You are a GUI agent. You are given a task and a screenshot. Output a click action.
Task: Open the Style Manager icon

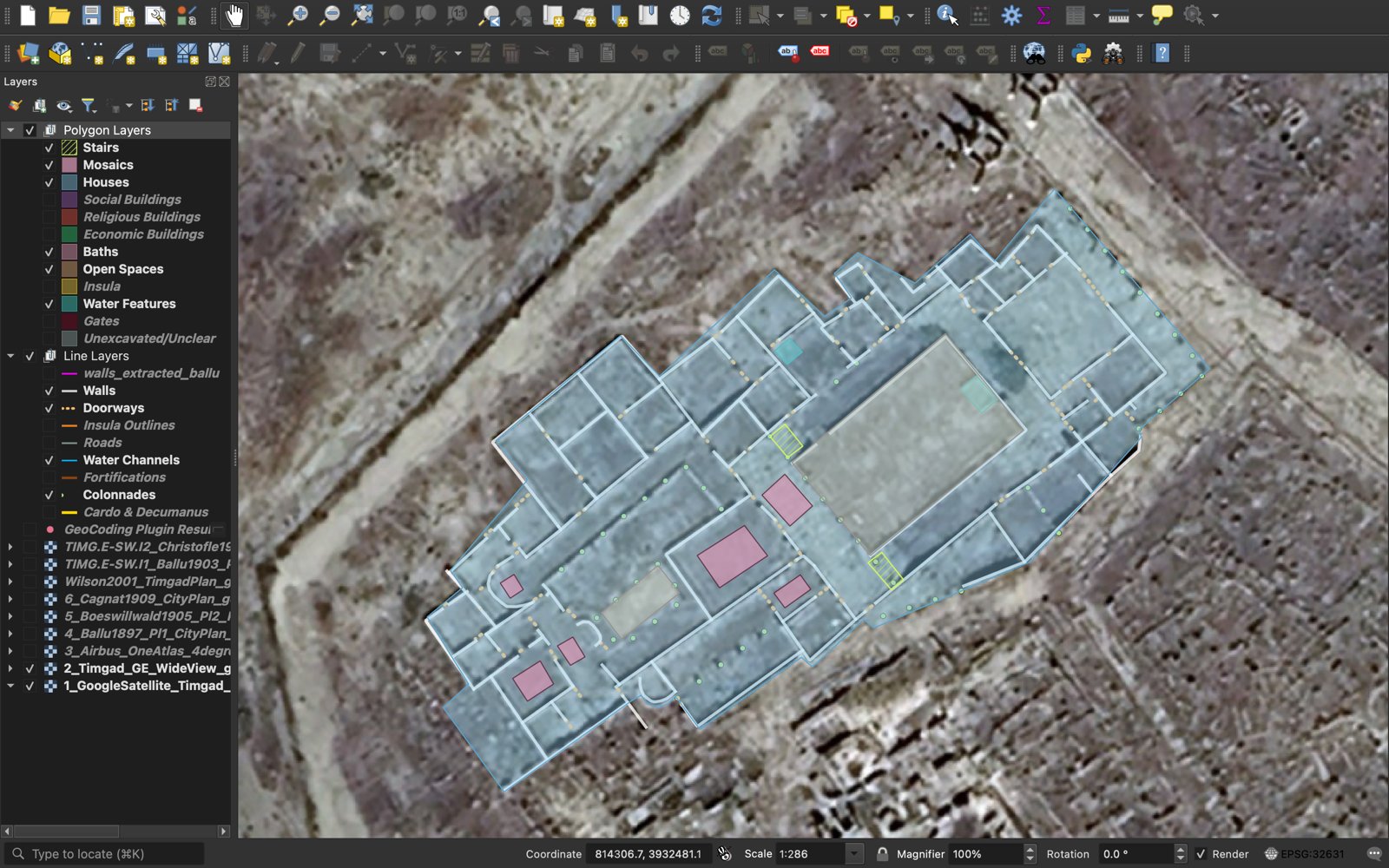(x=187, y=15)
